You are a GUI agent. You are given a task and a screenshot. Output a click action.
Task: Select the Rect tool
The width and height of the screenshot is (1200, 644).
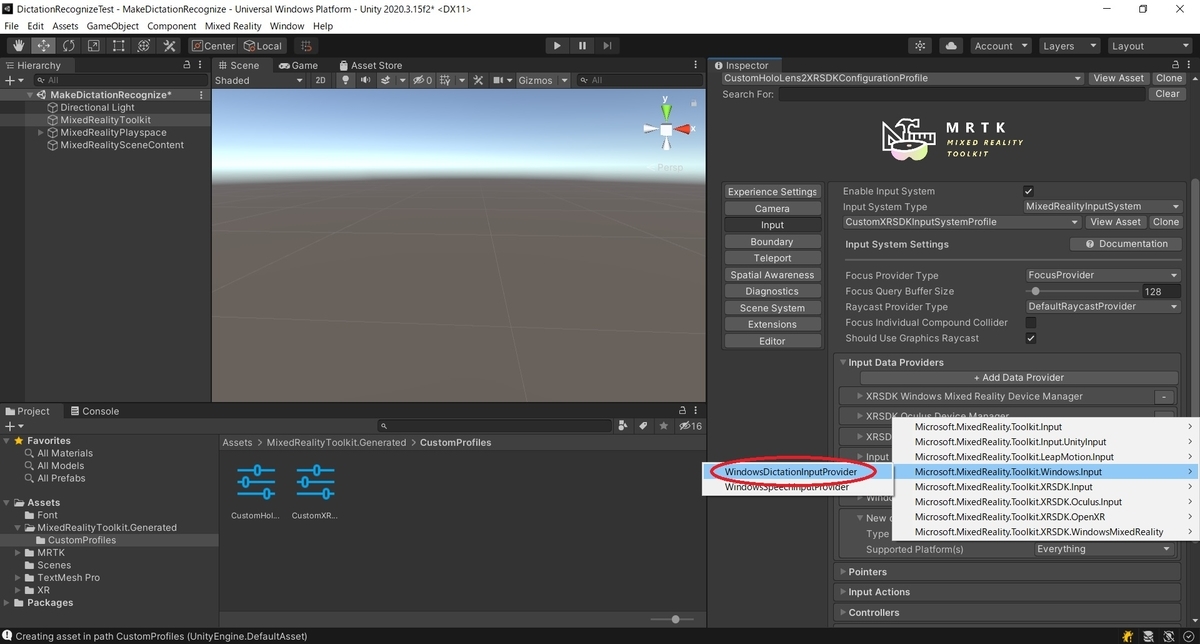(119, 46)
